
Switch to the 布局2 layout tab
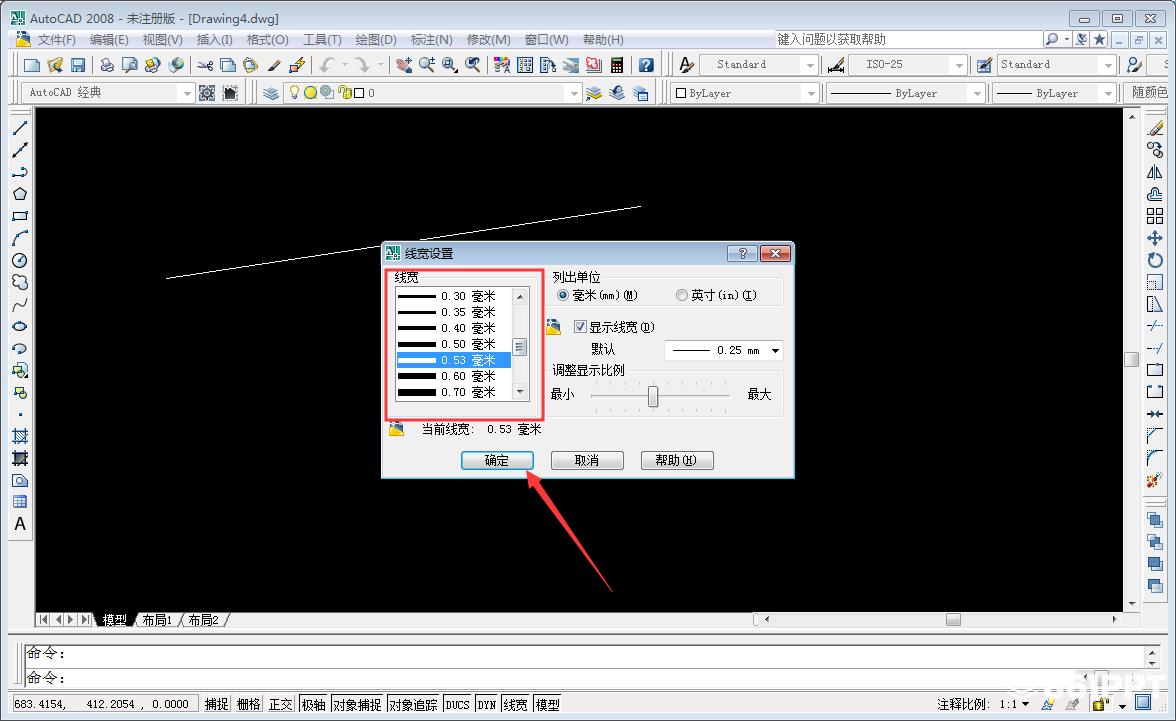(x=203, y=620)
